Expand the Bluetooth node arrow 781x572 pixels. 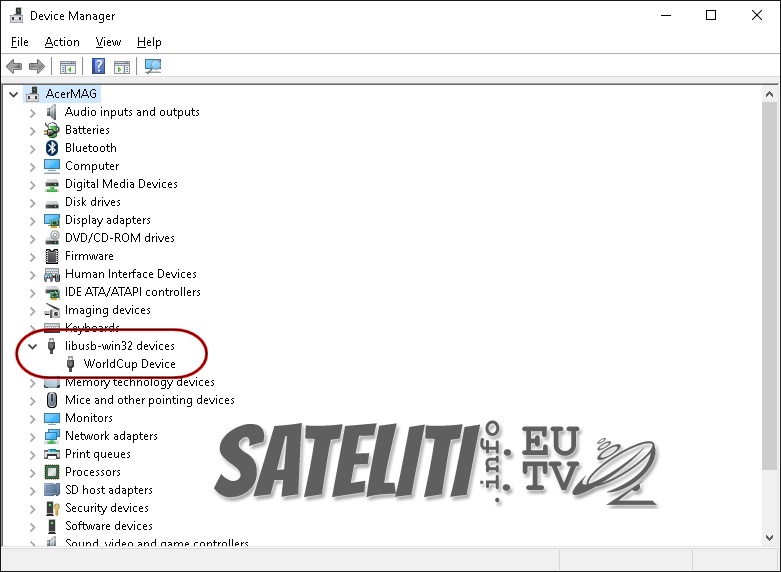point(32,148)
